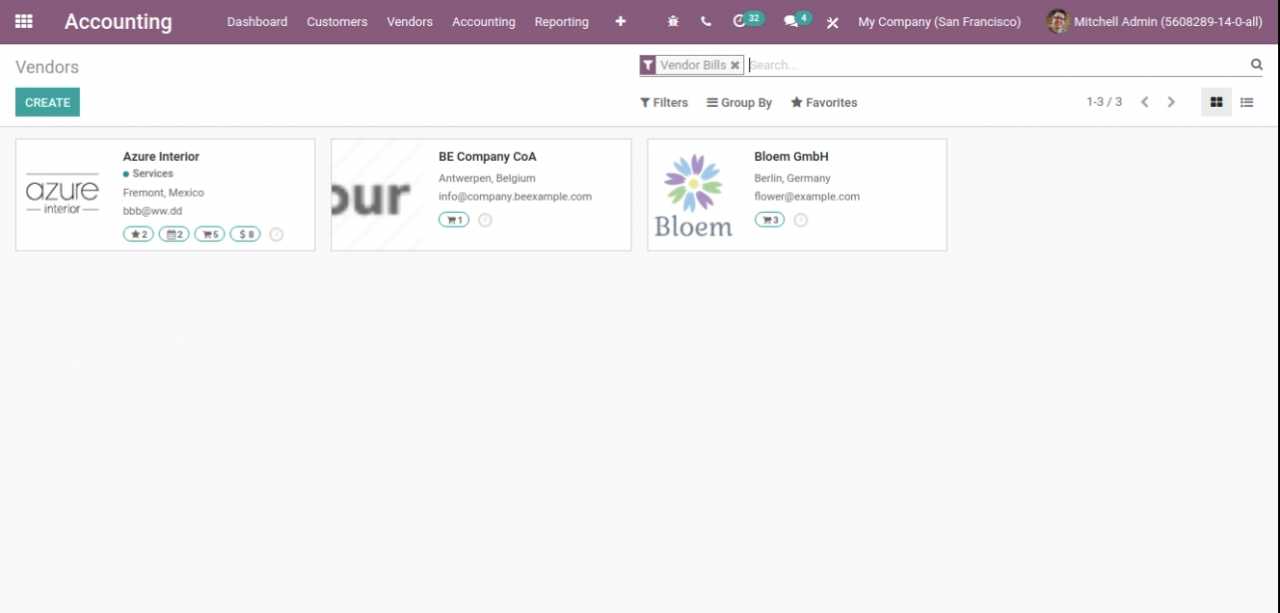Switch to the Reporting menu
This screenshot has height=613, width=1280.
click(x=561, y=21)
